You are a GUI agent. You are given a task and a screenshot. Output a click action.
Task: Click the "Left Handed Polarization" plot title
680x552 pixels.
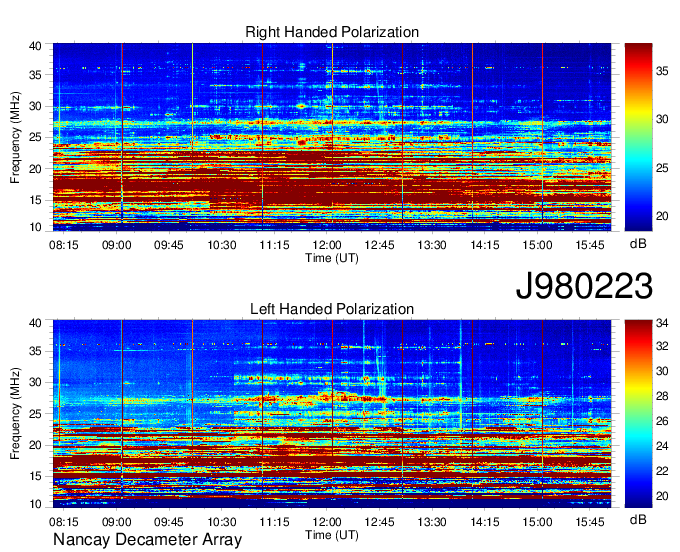click(x=332, y=309)
